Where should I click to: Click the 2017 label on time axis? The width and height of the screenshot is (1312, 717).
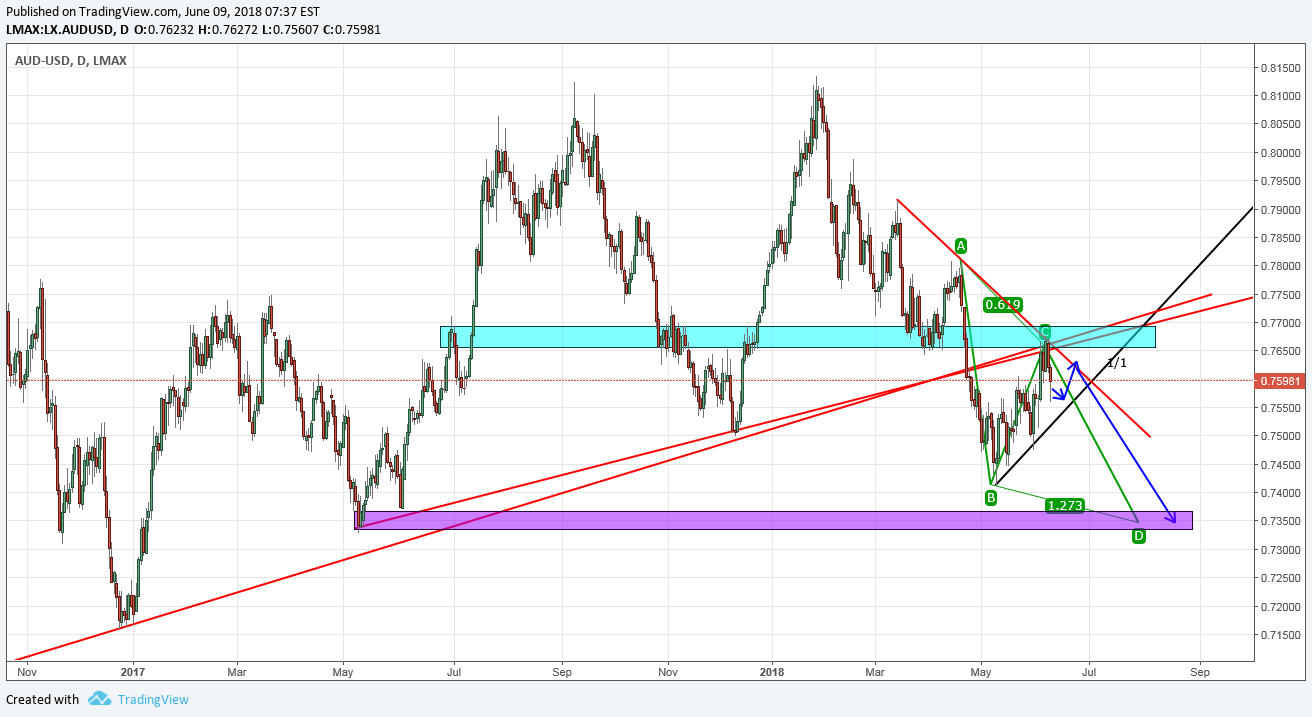tap(132, 672)
